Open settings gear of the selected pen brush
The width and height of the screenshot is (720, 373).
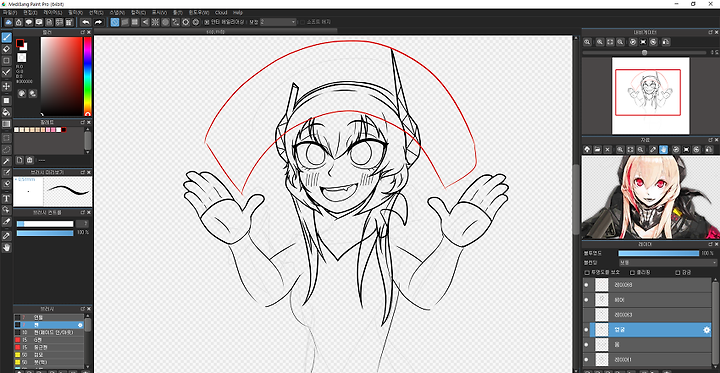click(x=80, y=325)
